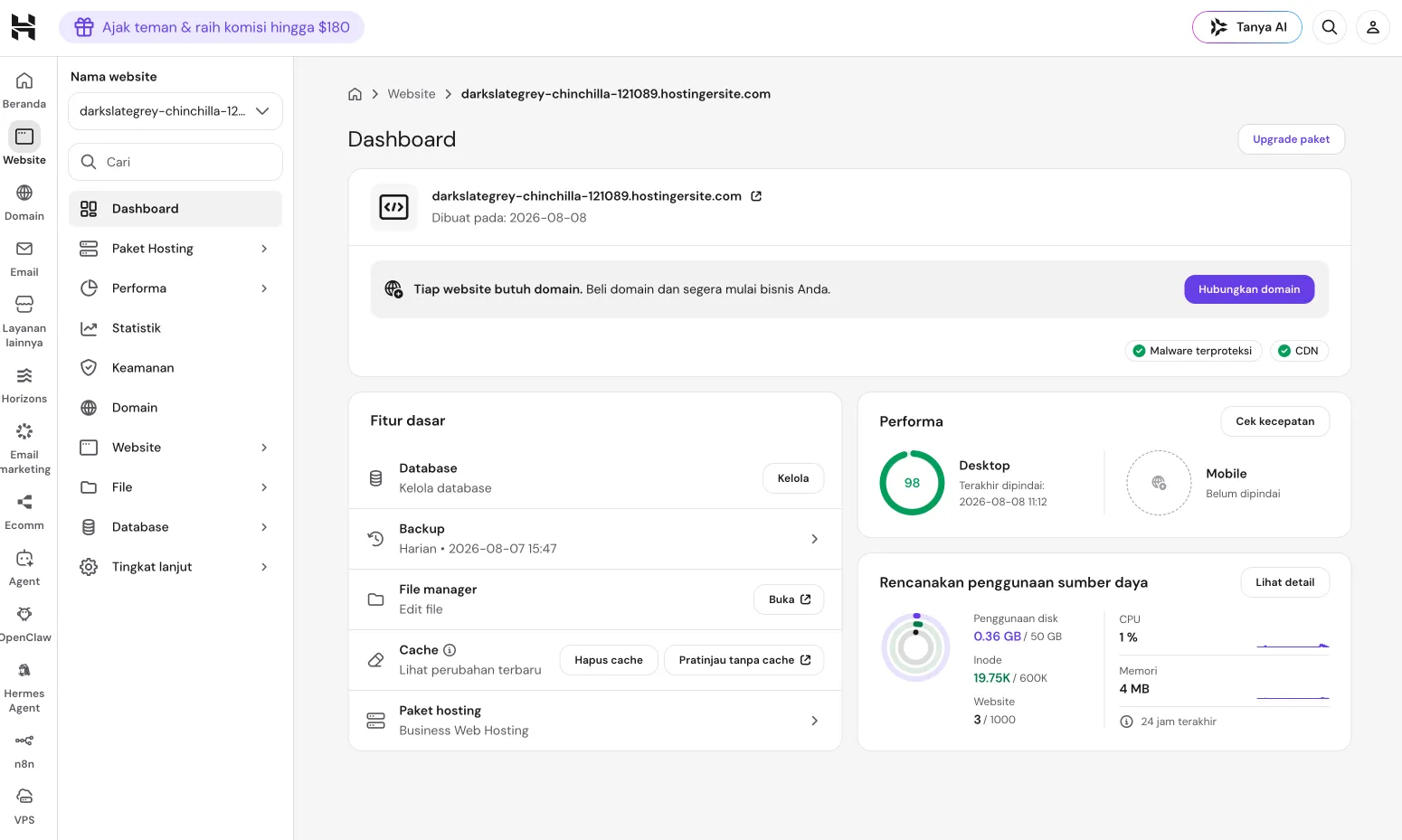The height and width of the screenshot is (840, 1402).
Task: Open Email marketing in left rail
Action: click(x=24, y=448)
